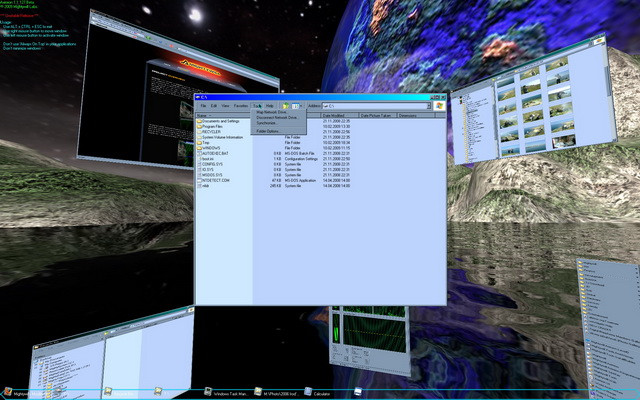
Task: Click the Windows logo throbber in Explorer
Action: (439, 106)
